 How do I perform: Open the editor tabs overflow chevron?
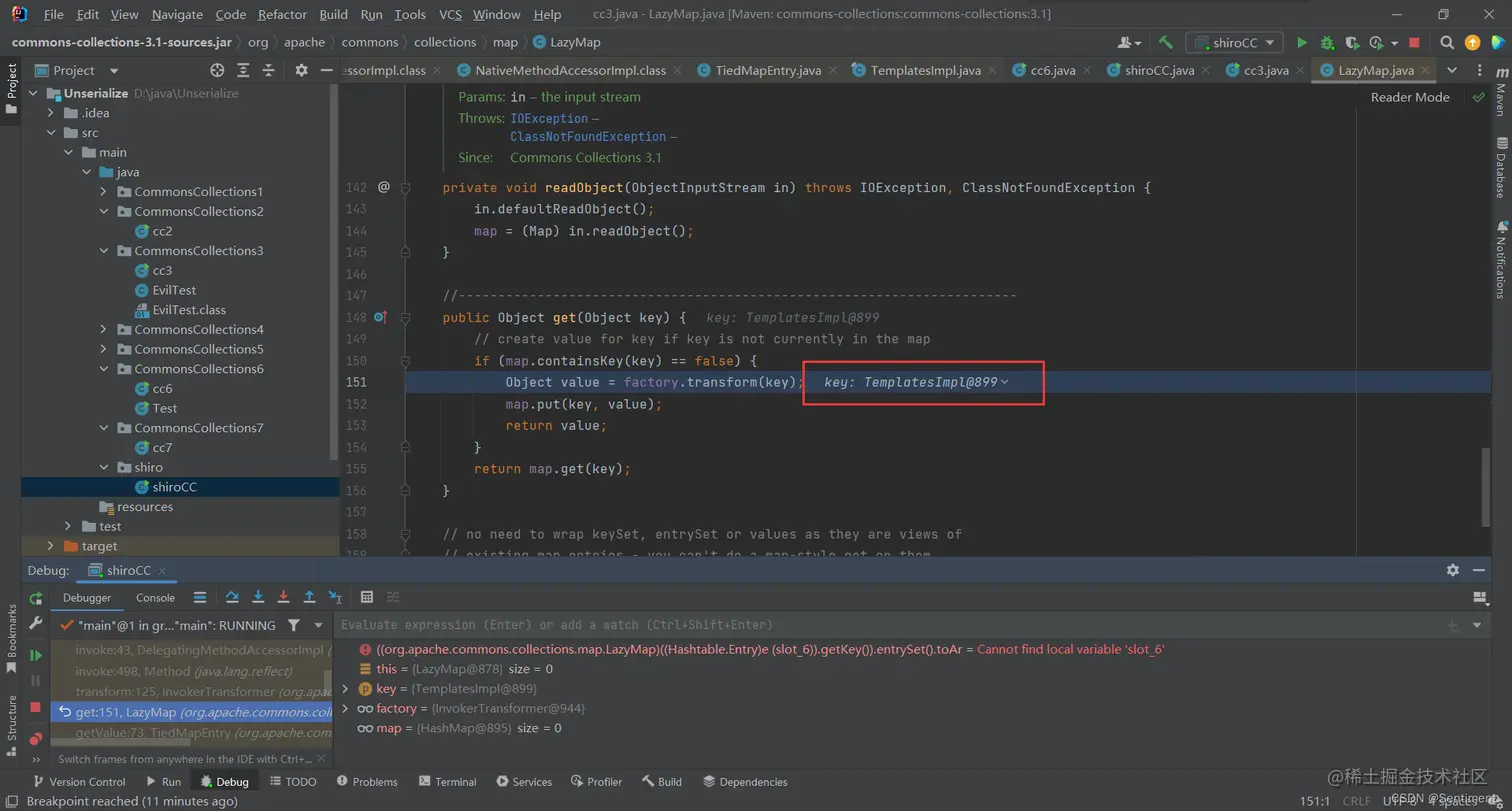click(x=1452, y=70)
